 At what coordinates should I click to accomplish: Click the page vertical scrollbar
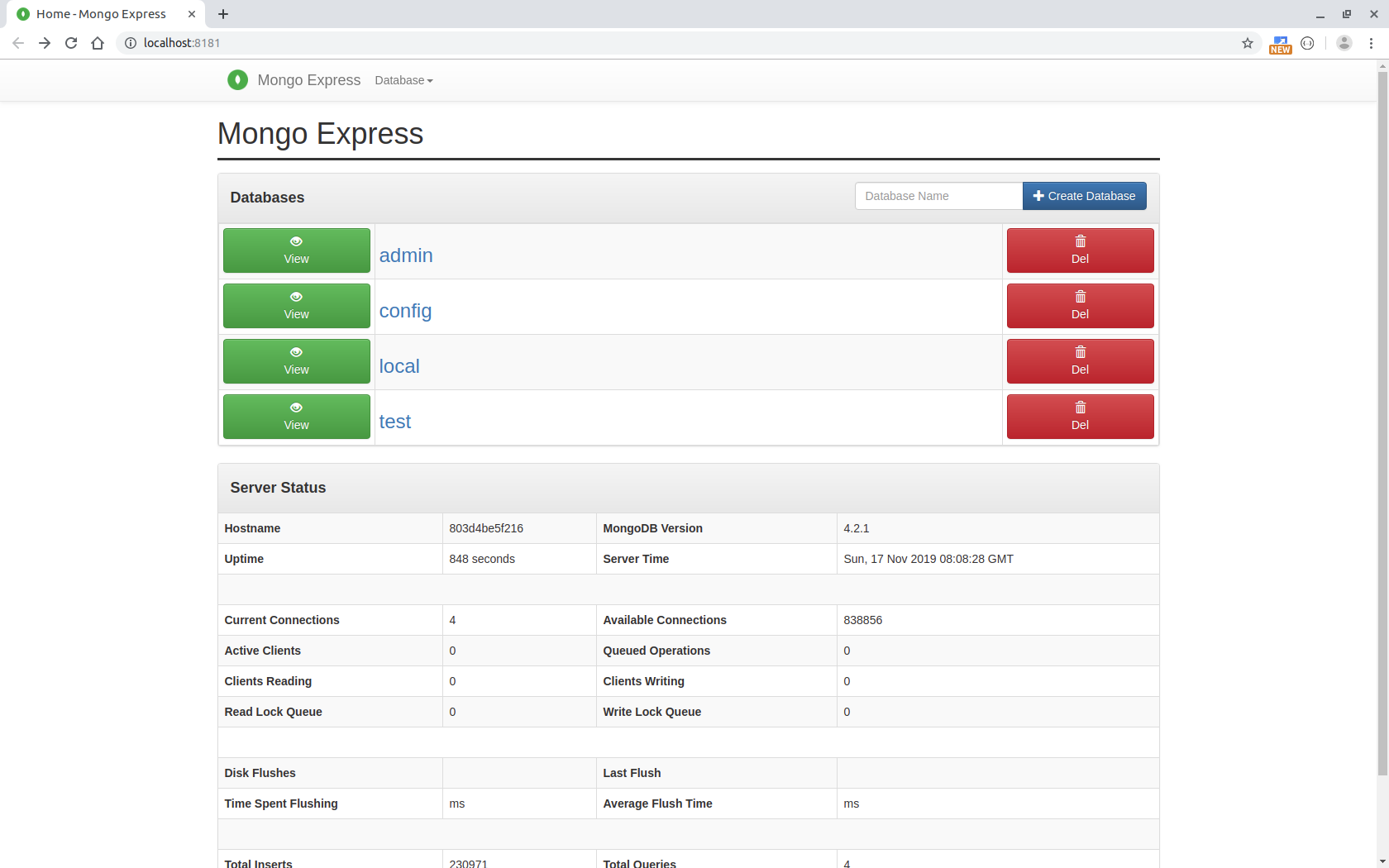click(1382, 424)
